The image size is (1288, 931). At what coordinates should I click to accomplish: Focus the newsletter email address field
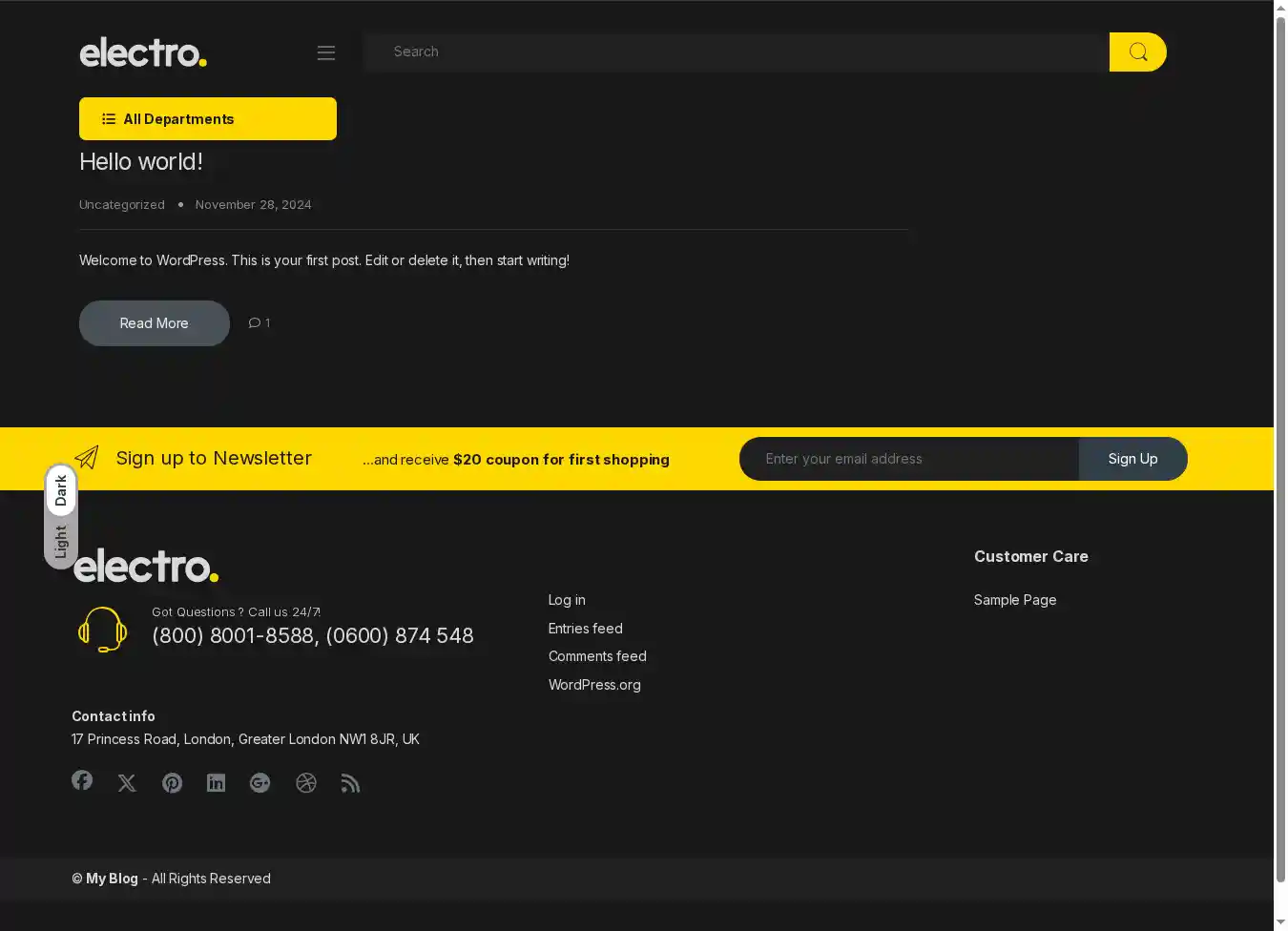click(x=908, y=459)
